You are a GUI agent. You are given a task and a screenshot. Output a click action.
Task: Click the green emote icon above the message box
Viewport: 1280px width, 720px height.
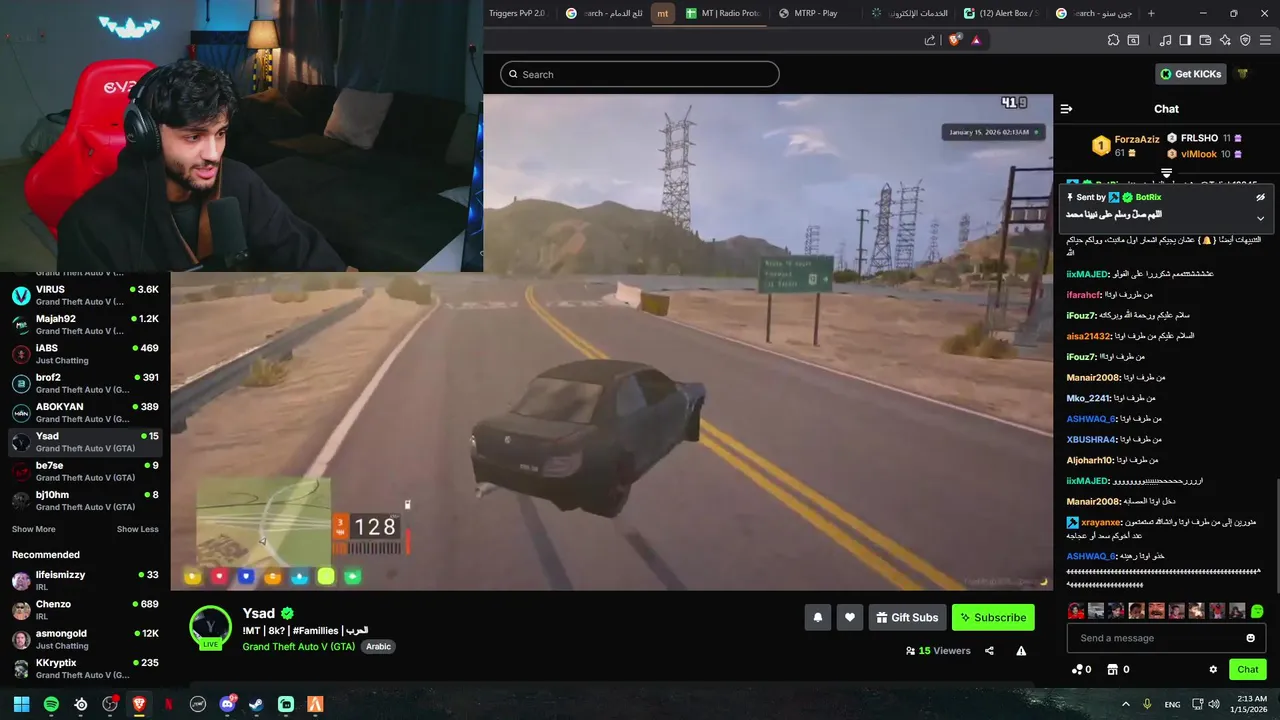tap(1257, 611)
